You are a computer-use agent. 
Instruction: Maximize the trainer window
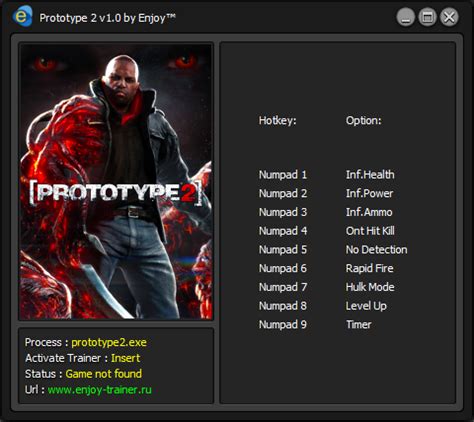coord(427,17)
